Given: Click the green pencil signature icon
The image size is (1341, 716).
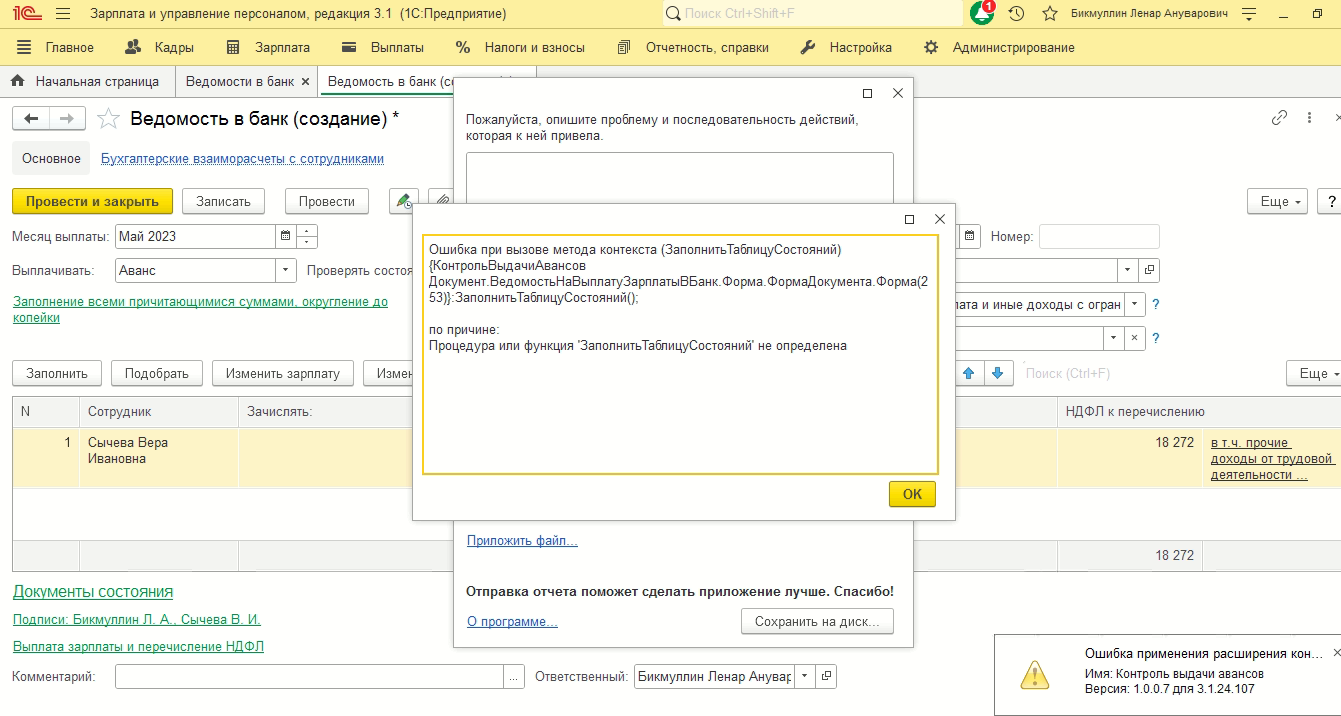Looking at the screenshot, I should 404,201.
